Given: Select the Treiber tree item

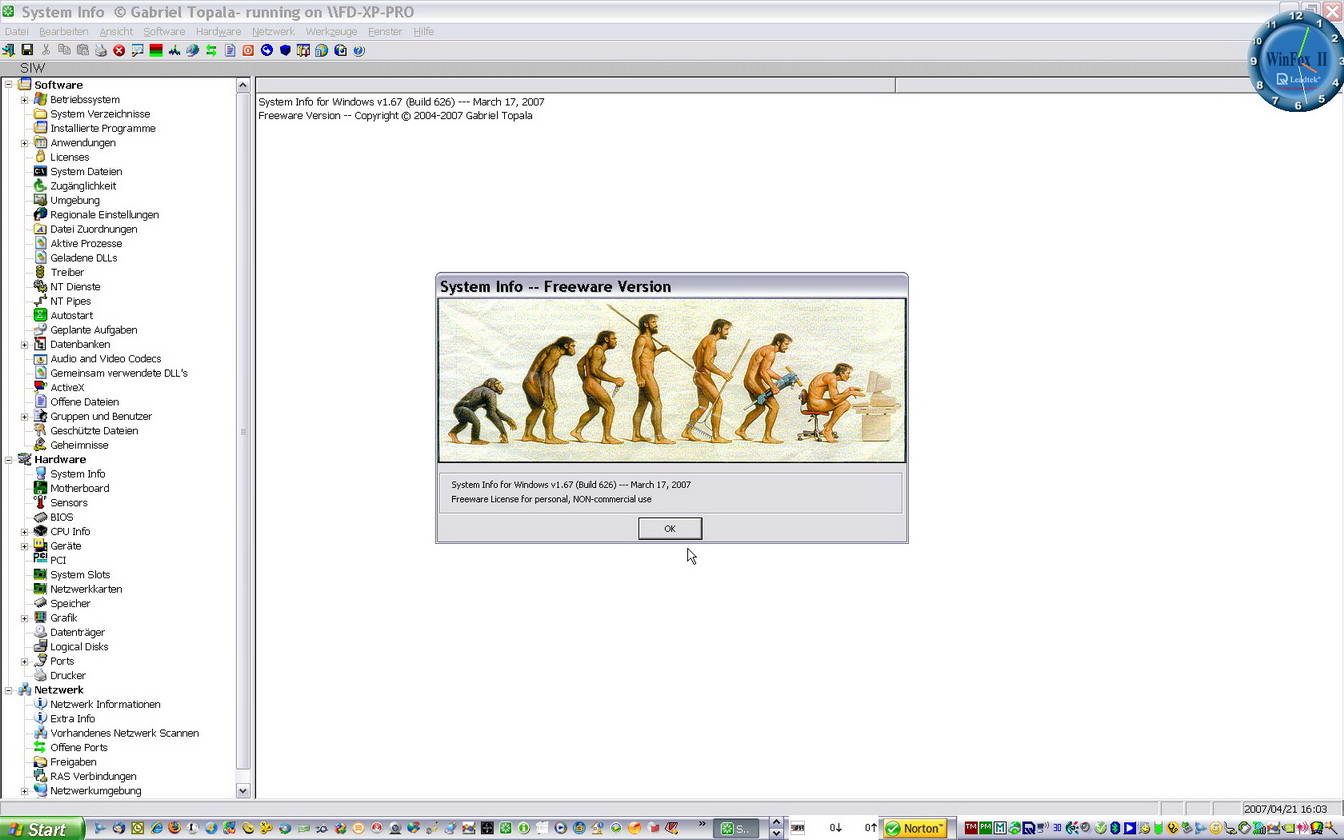Looking at the screenshot, I should (67, 272).
